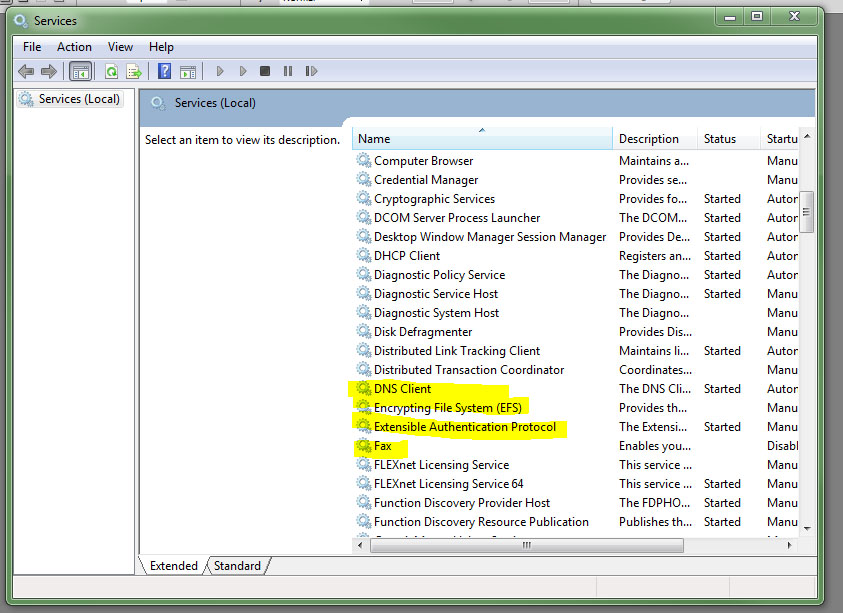Select Services (Local) in the console tree
The height and width of the screenshot is (613, 843).
coord(78,99)
